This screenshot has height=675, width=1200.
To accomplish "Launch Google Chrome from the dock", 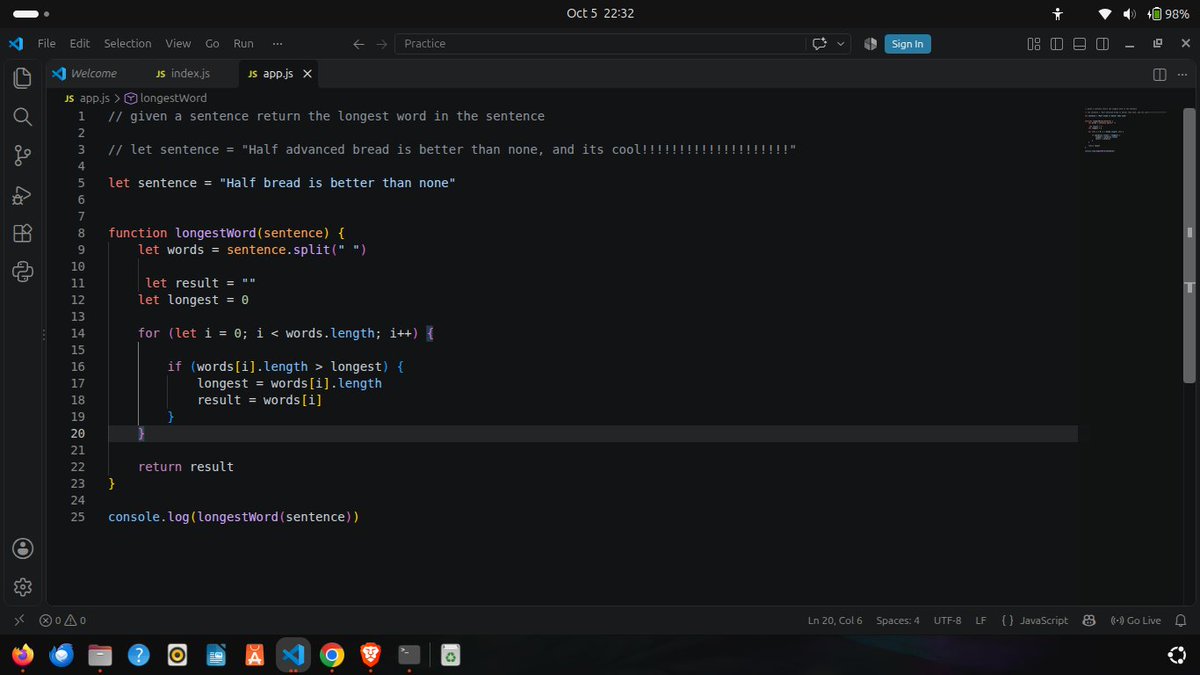I will pos(332,654).
